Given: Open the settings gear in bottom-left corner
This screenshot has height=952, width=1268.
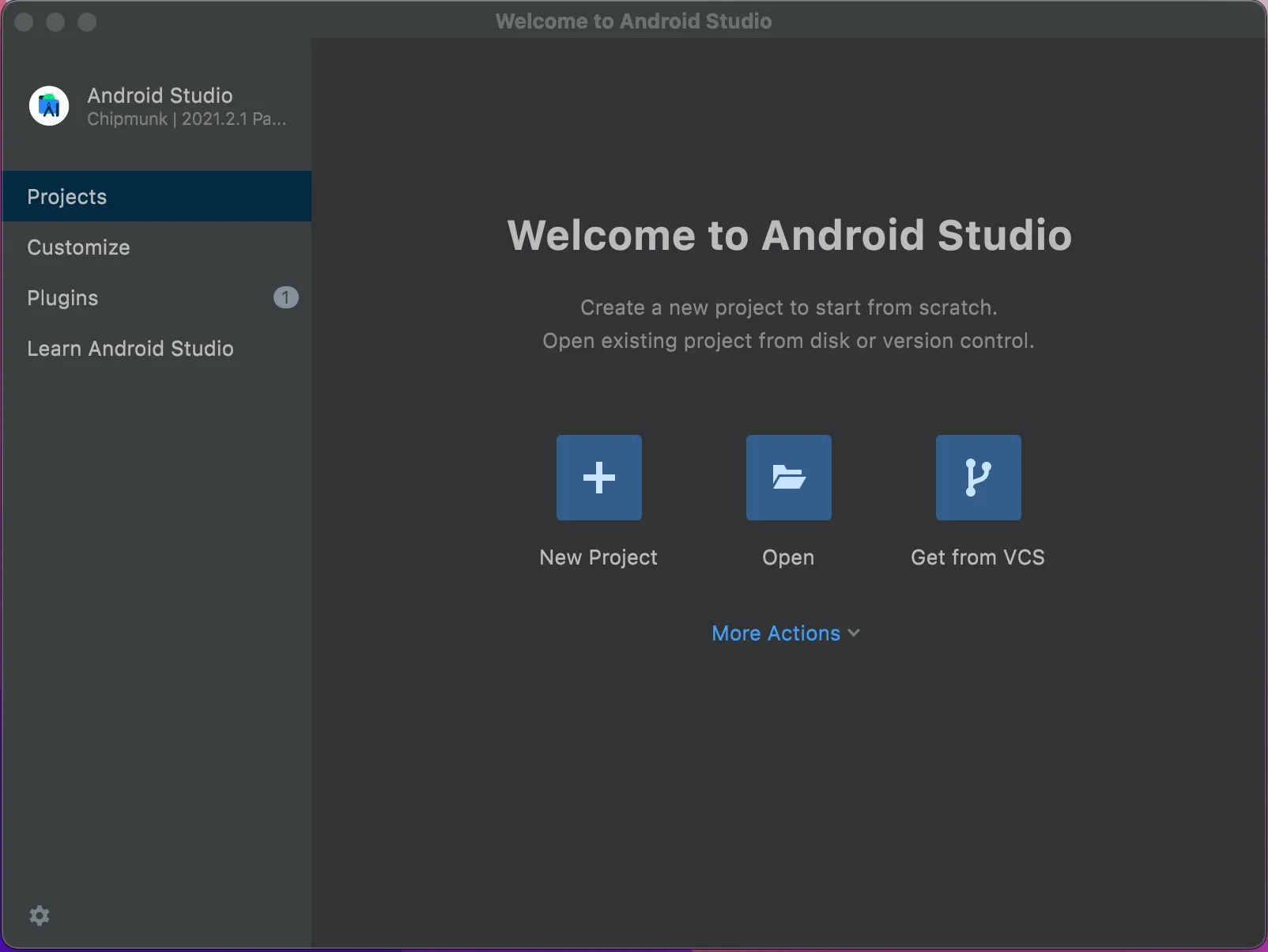Looking at the screenshot, I should tap(40, 916).
